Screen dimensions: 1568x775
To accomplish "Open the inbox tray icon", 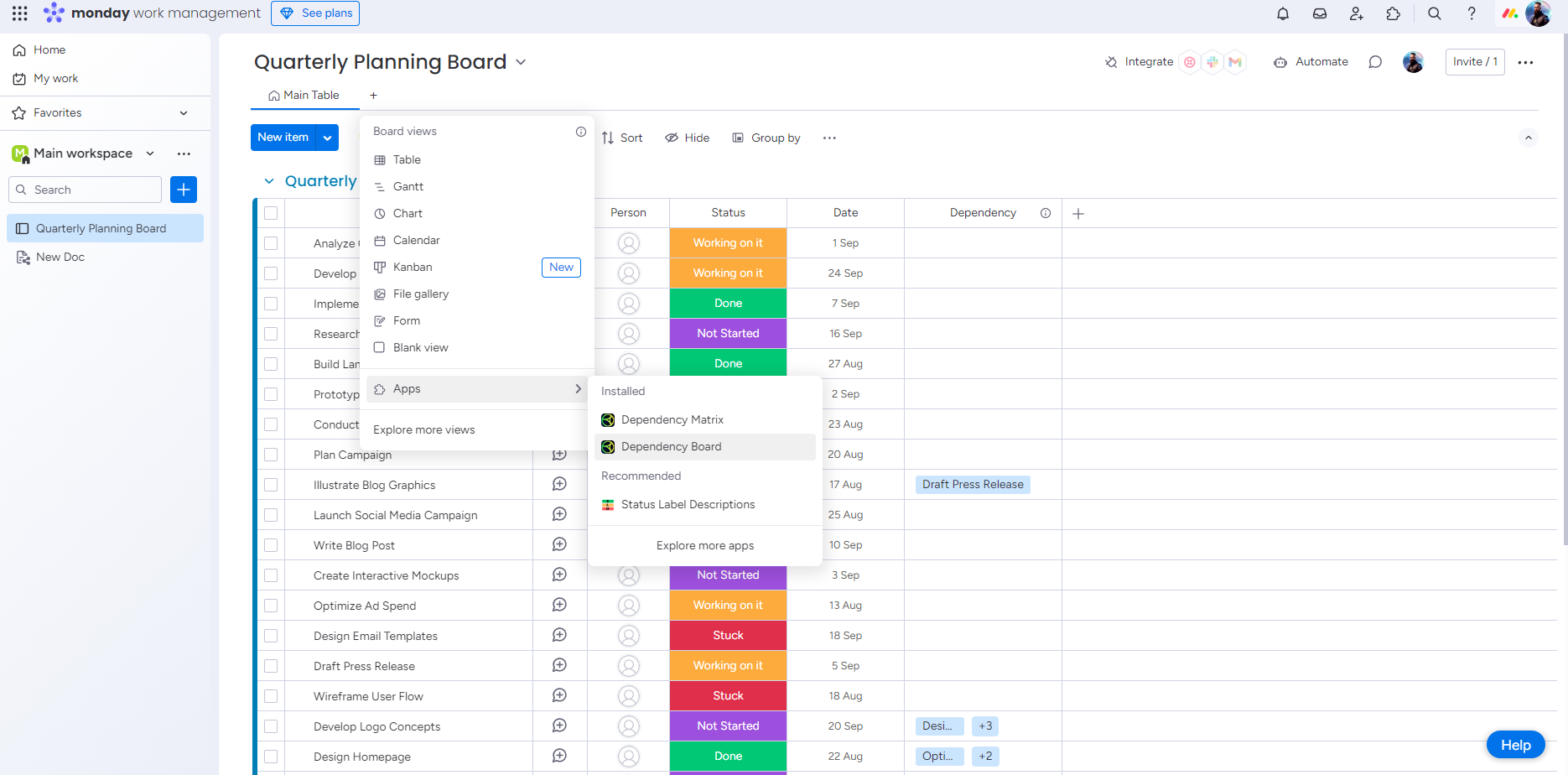I will pyautogui.click(x=1319, y=13).
